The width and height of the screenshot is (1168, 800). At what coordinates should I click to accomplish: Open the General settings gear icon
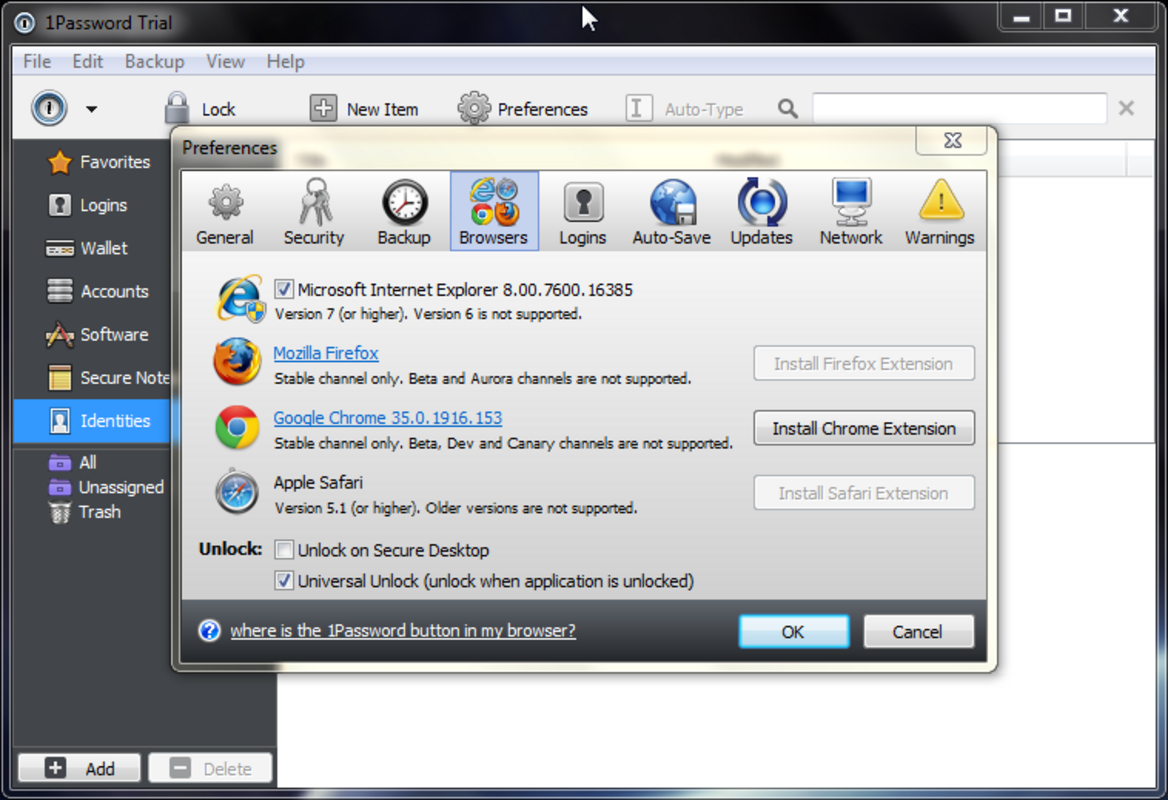click(224, 210)
